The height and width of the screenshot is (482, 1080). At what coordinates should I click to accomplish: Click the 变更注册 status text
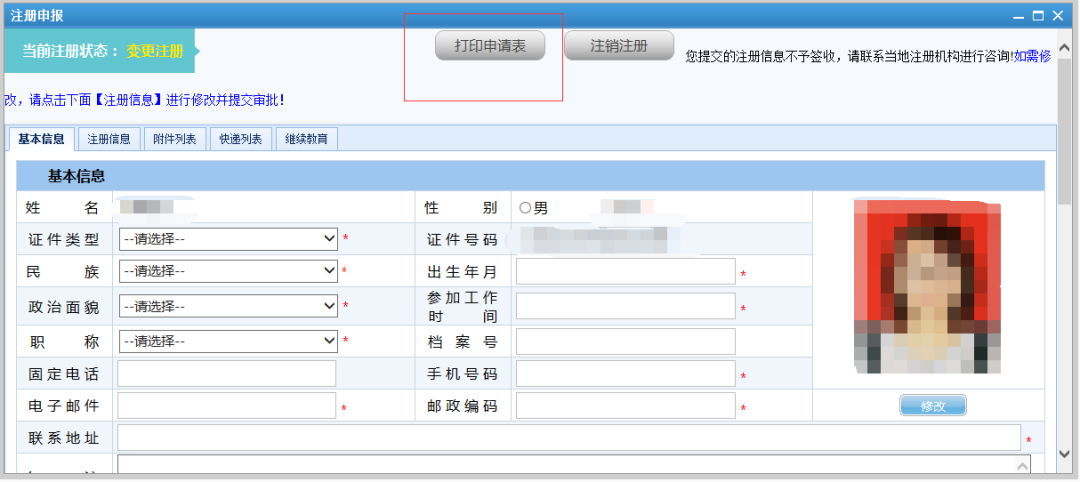[155, 51]
